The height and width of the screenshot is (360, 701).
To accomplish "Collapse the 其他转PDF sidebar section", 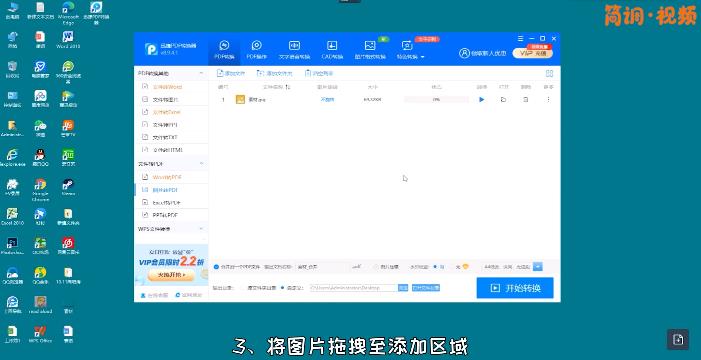I will (x=201, y=164).
